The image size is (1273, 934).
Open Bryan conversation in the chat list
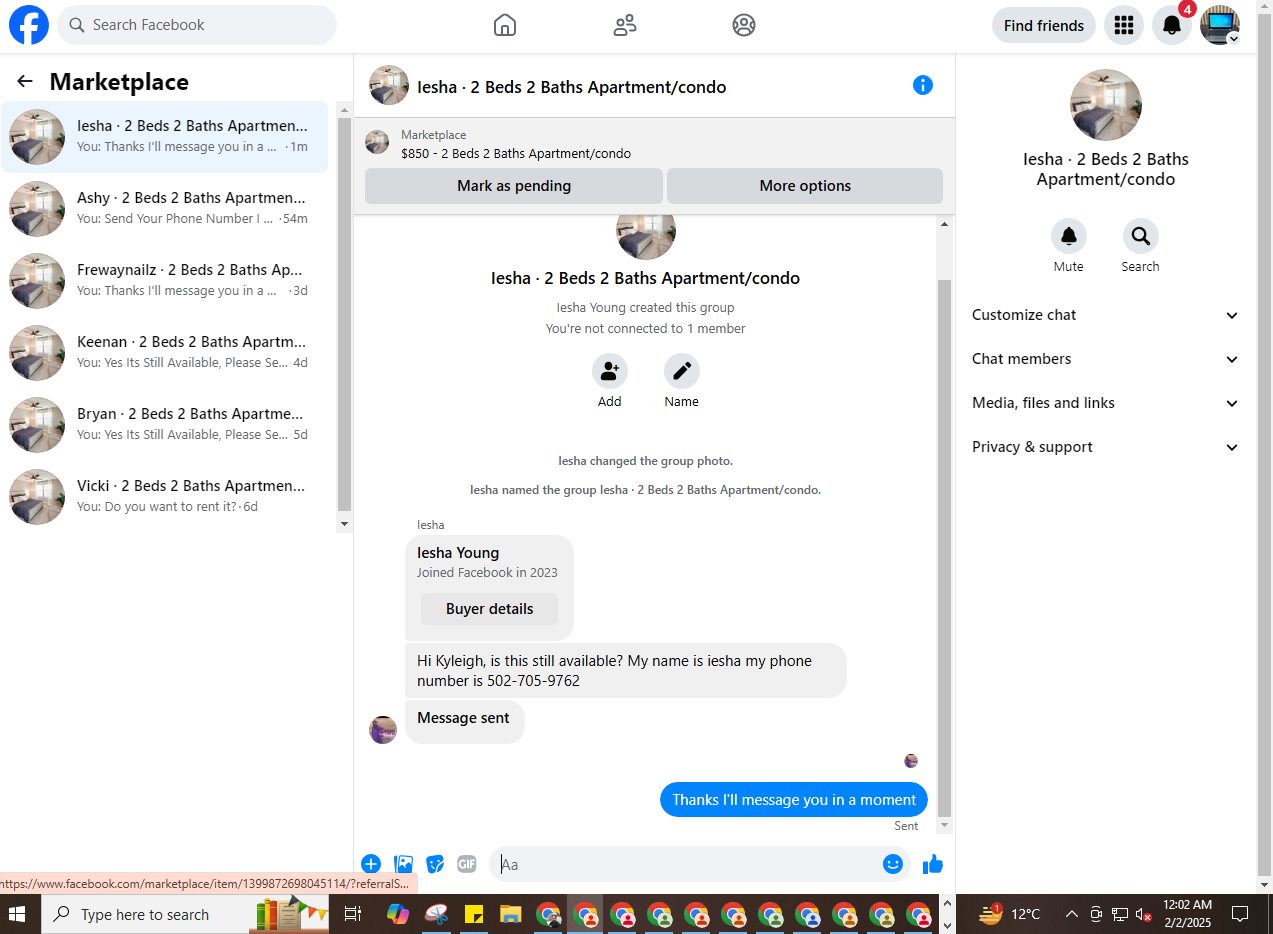(164, 425)
